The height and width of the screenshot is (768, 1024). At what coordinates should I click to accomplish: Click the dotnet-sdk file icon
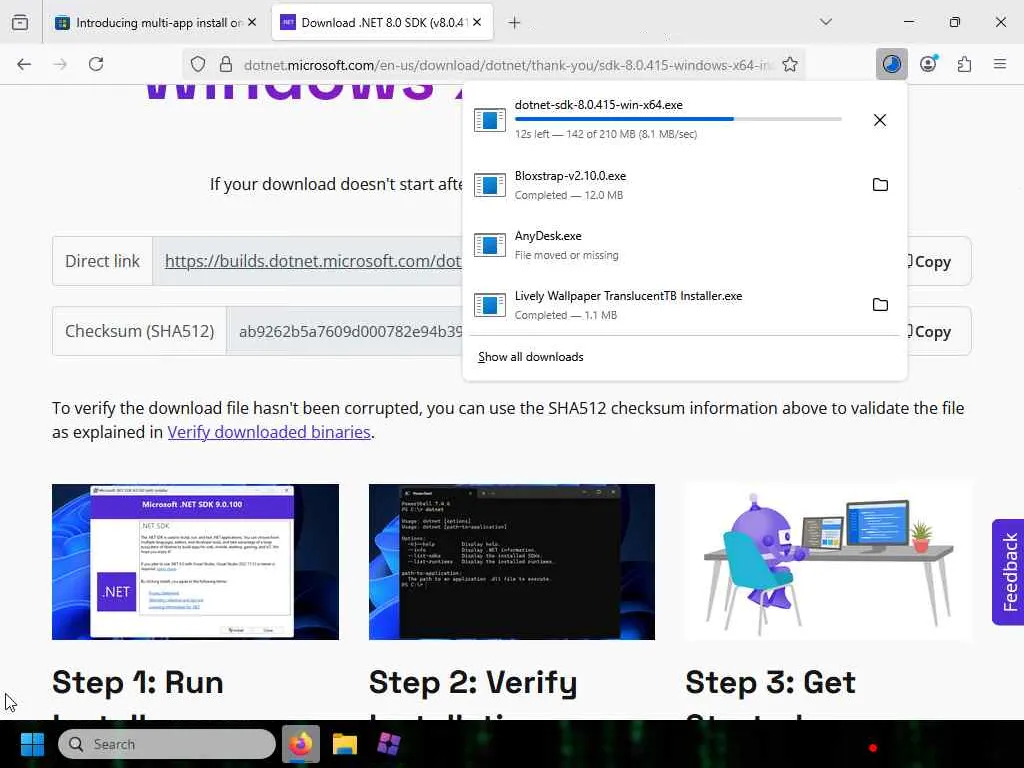click(490, 120)
